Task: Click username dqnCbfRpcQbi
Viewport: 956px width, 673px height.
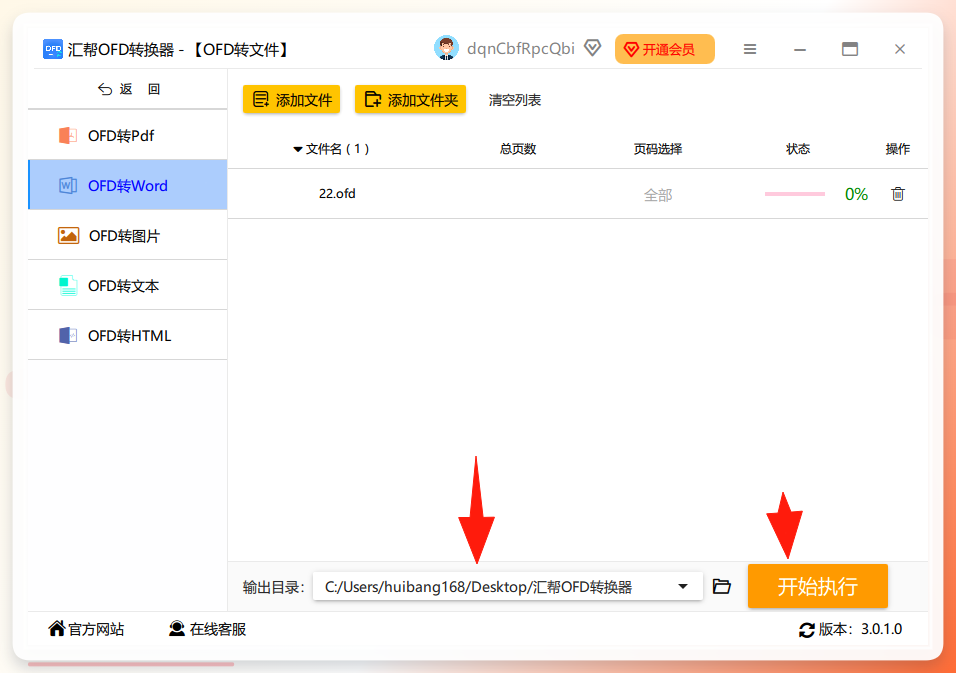Action: click(521, 49)
